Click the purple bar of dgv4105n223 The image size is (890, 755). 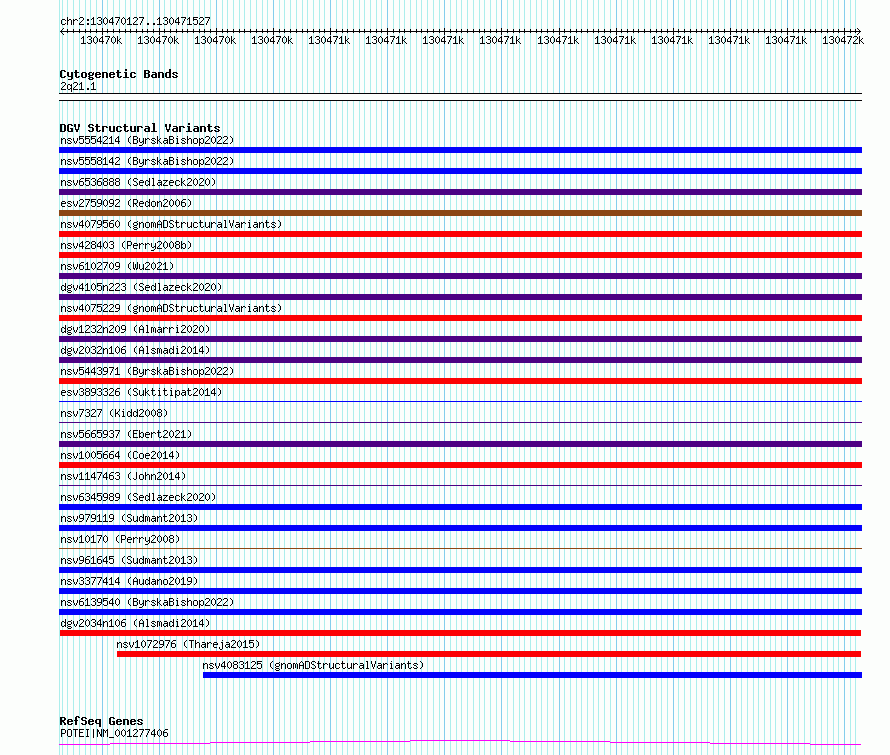click(x=460, y=297)
